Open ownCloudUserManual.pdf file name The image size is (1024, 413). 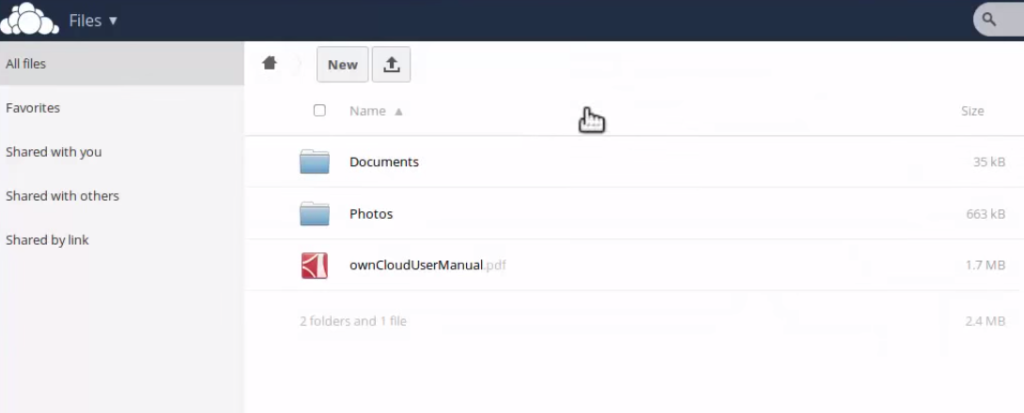click(x=428, y=265)
